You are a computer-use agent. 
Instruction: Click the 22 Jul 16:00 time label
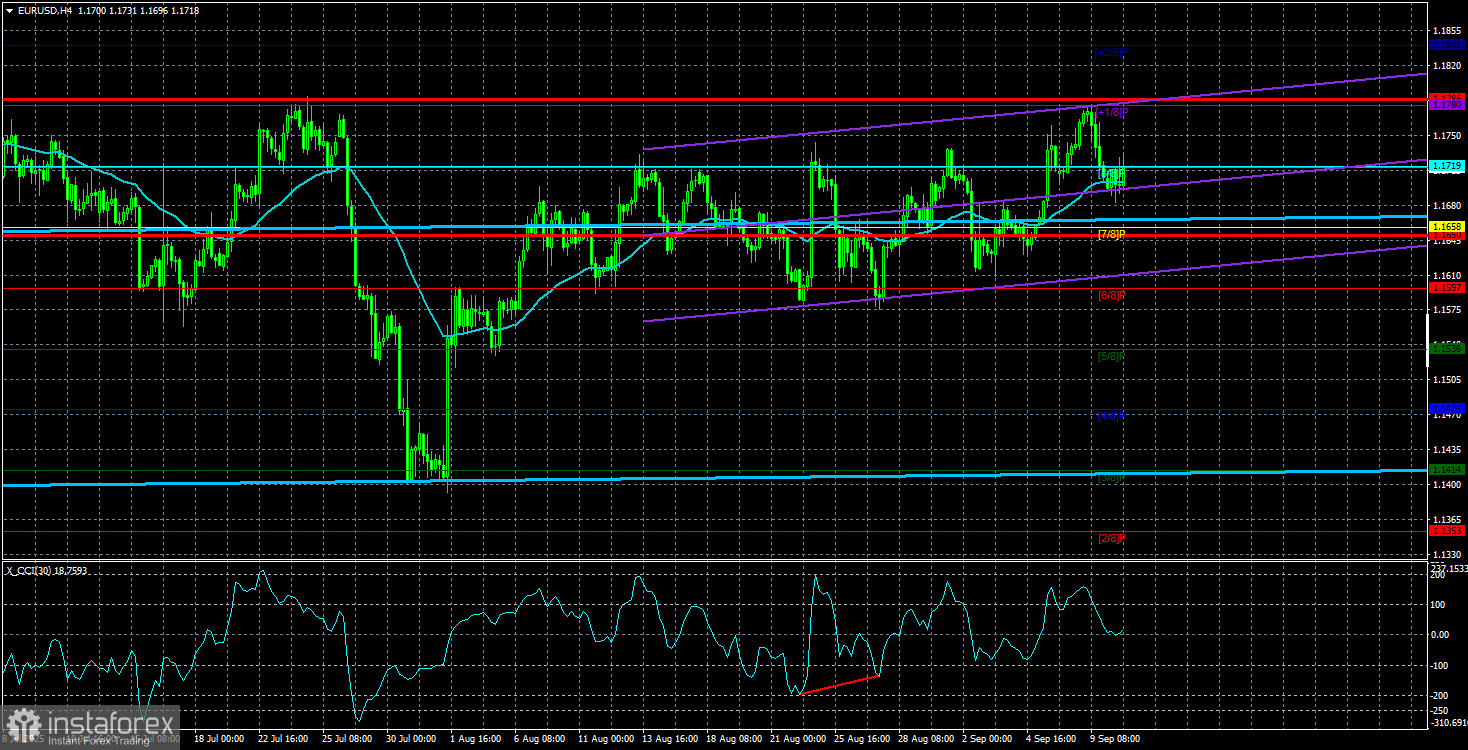pyautogui.click(x=284, y=739)
